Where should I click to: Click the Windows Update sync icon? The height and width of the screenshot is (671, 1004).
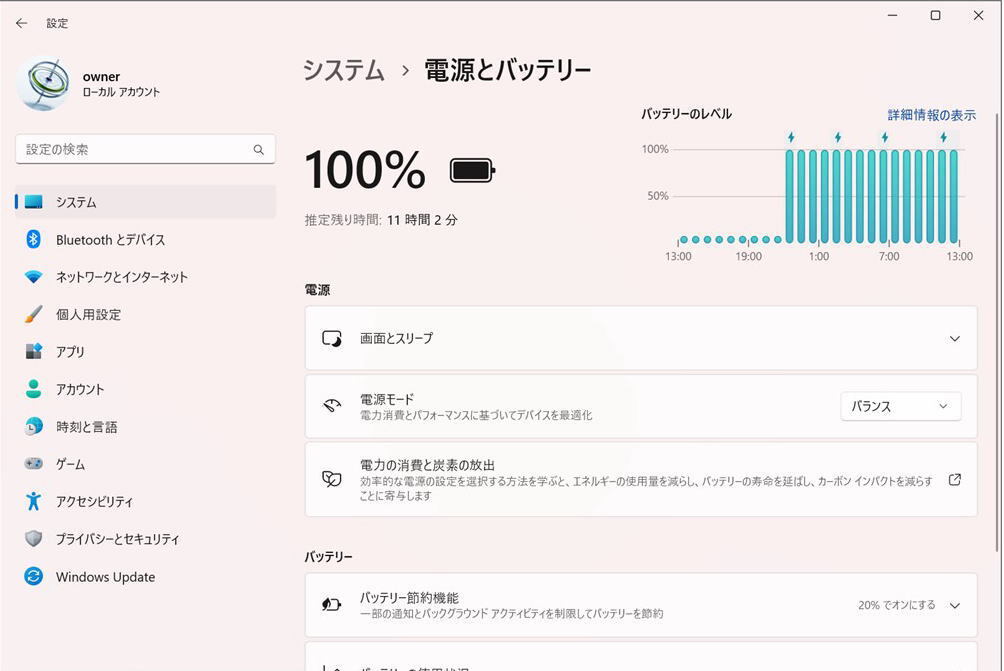pos(34,577)
